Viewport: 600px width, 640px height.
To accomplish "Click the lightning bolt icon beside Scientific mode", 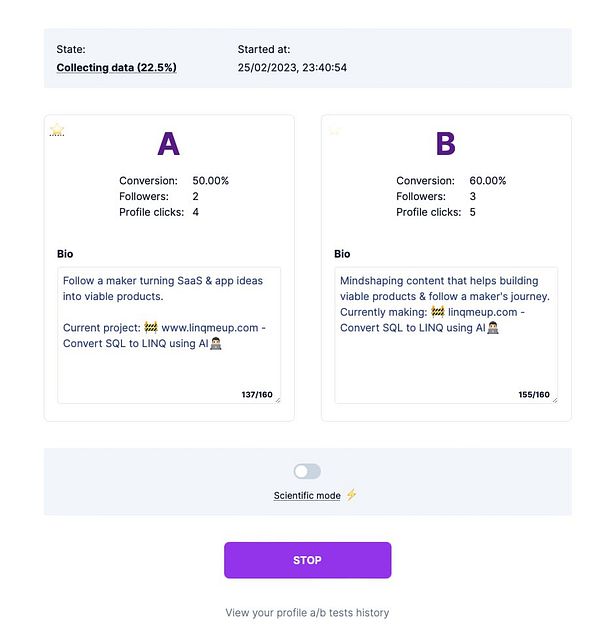I will pos(351,495).
